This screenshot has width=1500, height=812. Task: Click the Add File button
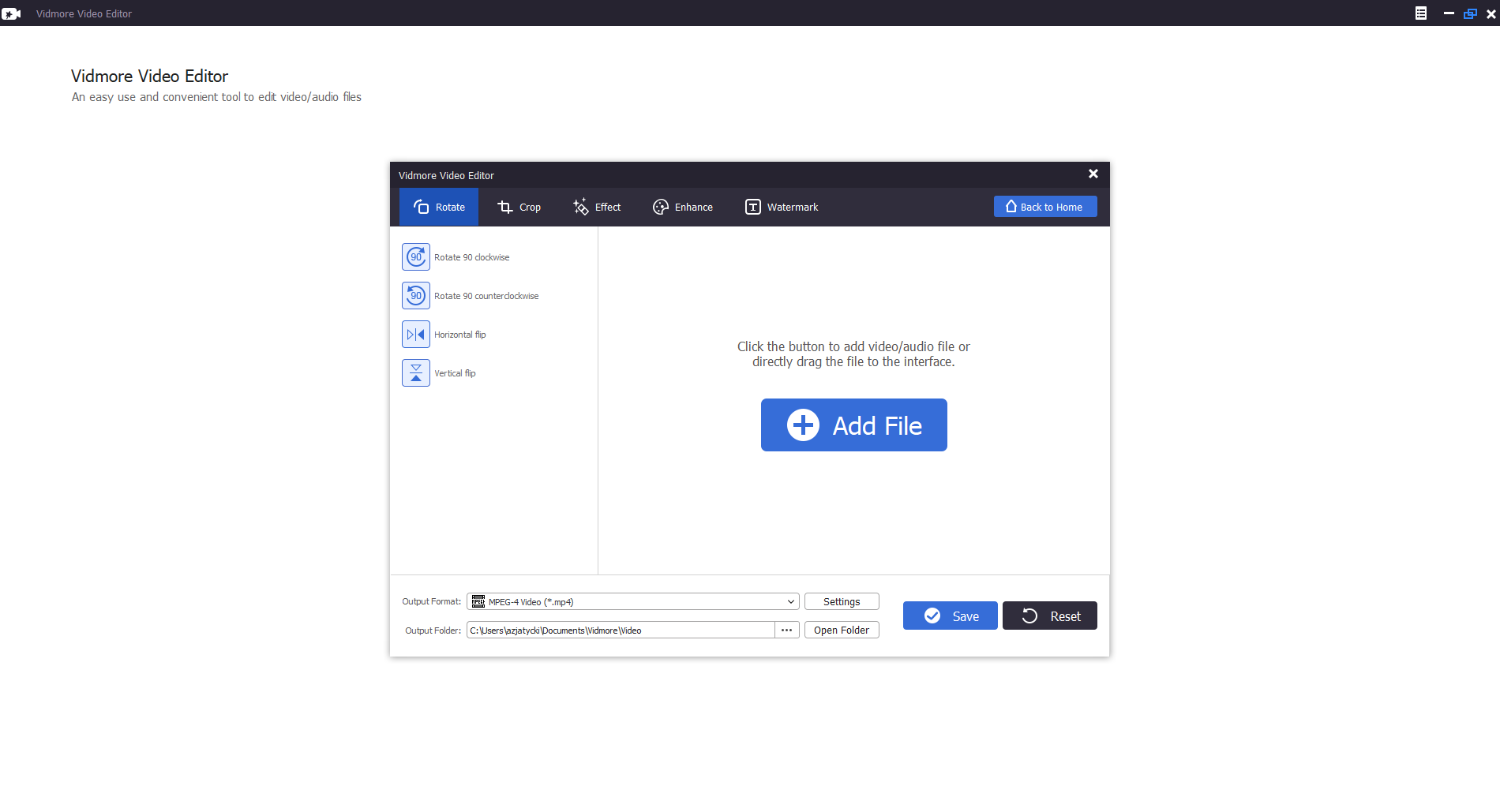pos(854,425)
